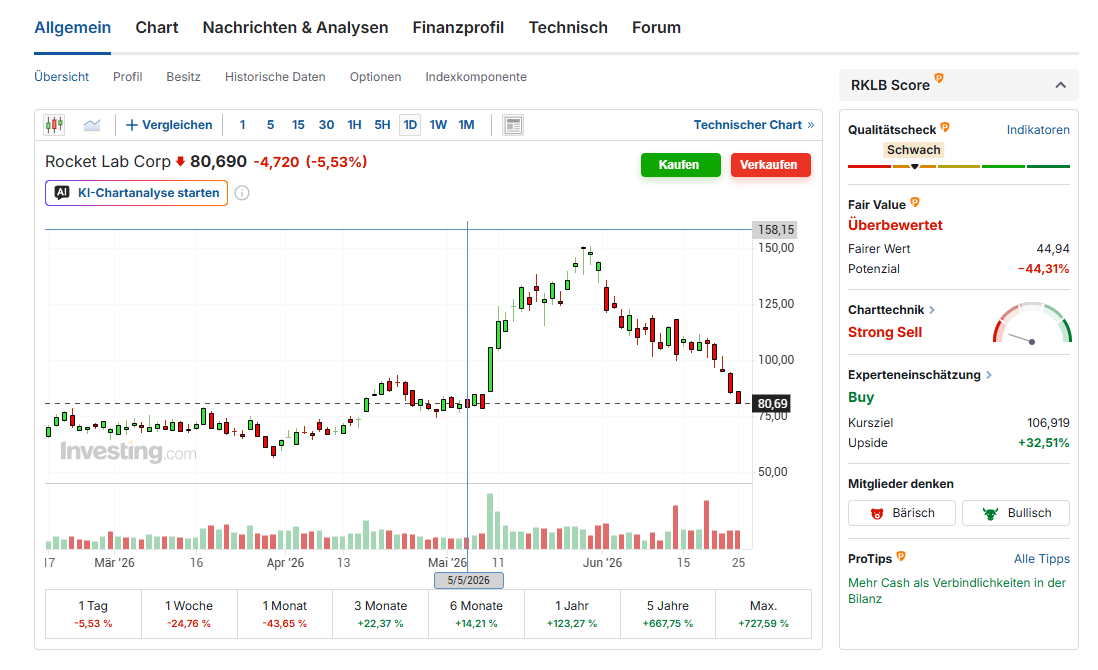Open the Technisch tab
The height and width of the screenshot is (670, 1098).
point(568,28)
